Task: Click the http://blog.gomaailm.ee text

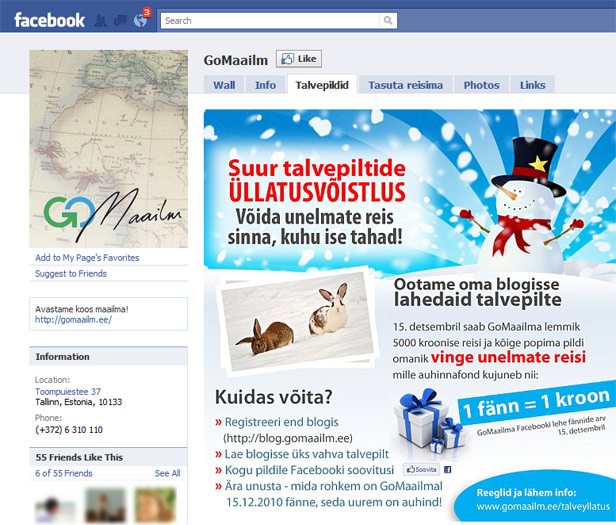Action: pyautogui.click(x=288, y=438)
